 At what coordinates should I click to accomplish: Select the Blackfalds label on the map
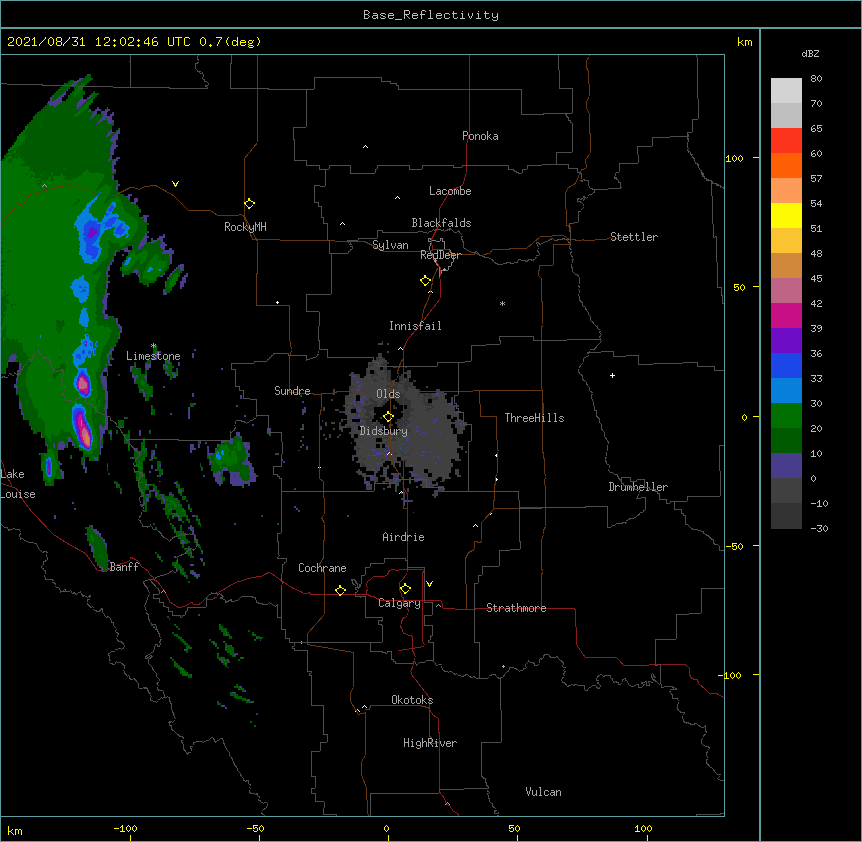tap(441, 223)
